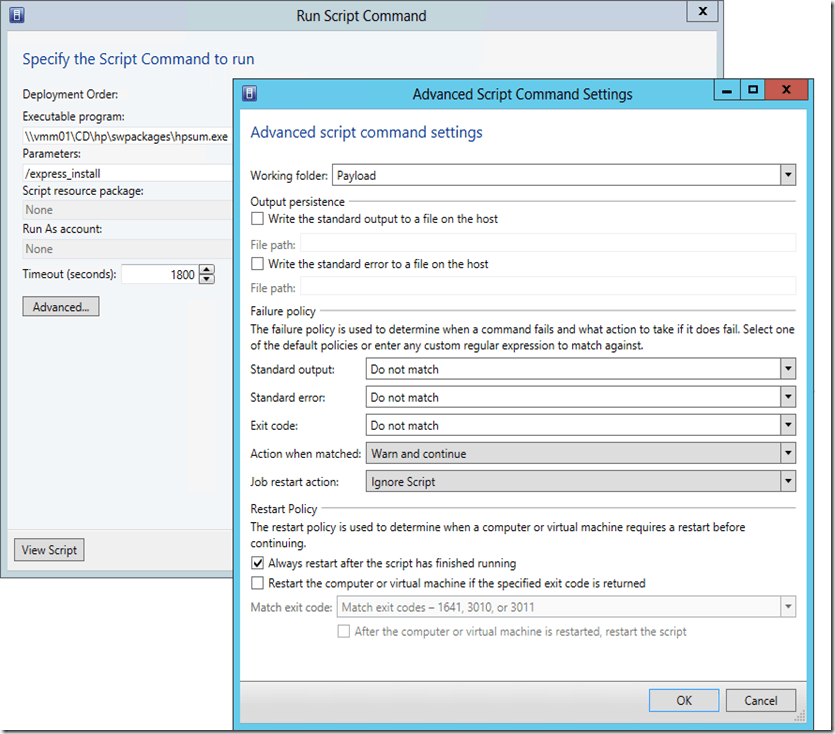The height and width of the screenshot is (734, 835).
Task: Click into the Parameters text field
Action: tap(125, 173)
